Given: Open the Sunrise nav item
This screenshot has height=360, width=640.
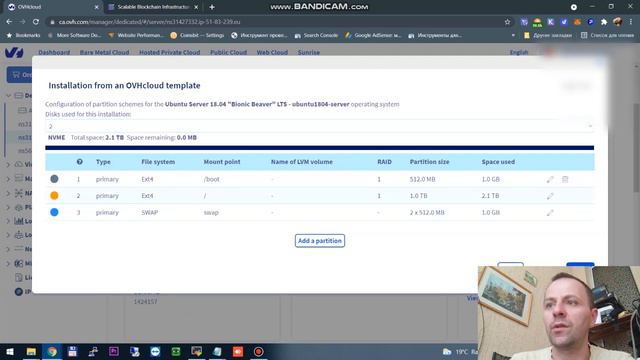Looking at the screenshot, I should tap(309, 52).
